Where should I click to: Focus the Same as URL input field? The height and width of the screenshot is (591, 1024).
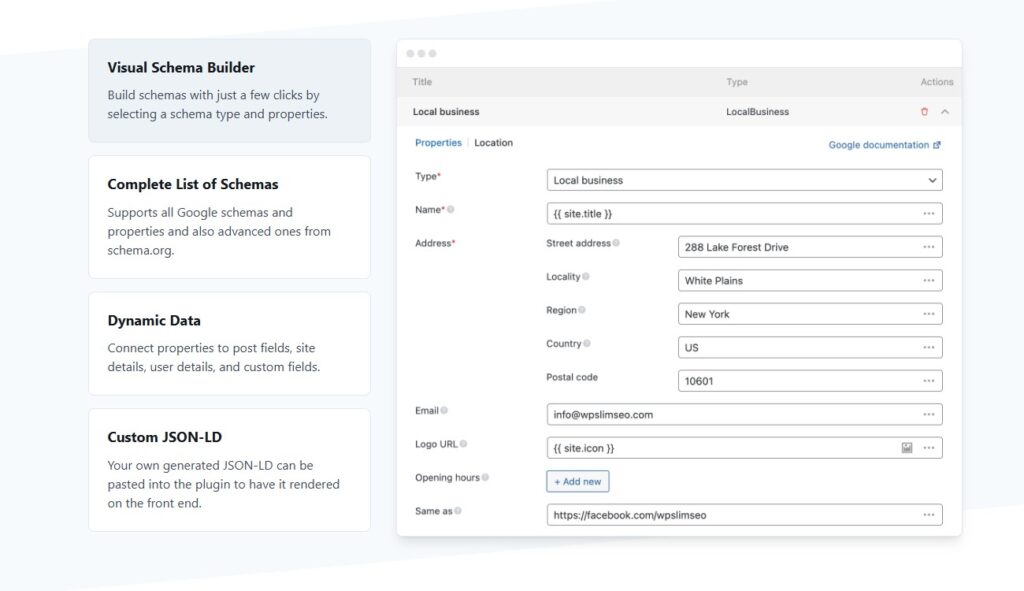tap(730, 515)
